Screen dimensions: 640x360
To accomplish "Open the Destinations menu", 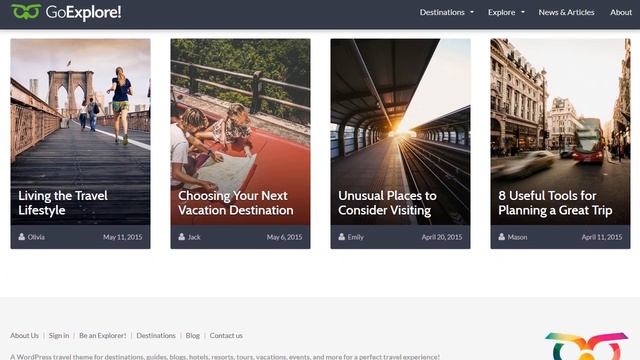I will [442, 12].
